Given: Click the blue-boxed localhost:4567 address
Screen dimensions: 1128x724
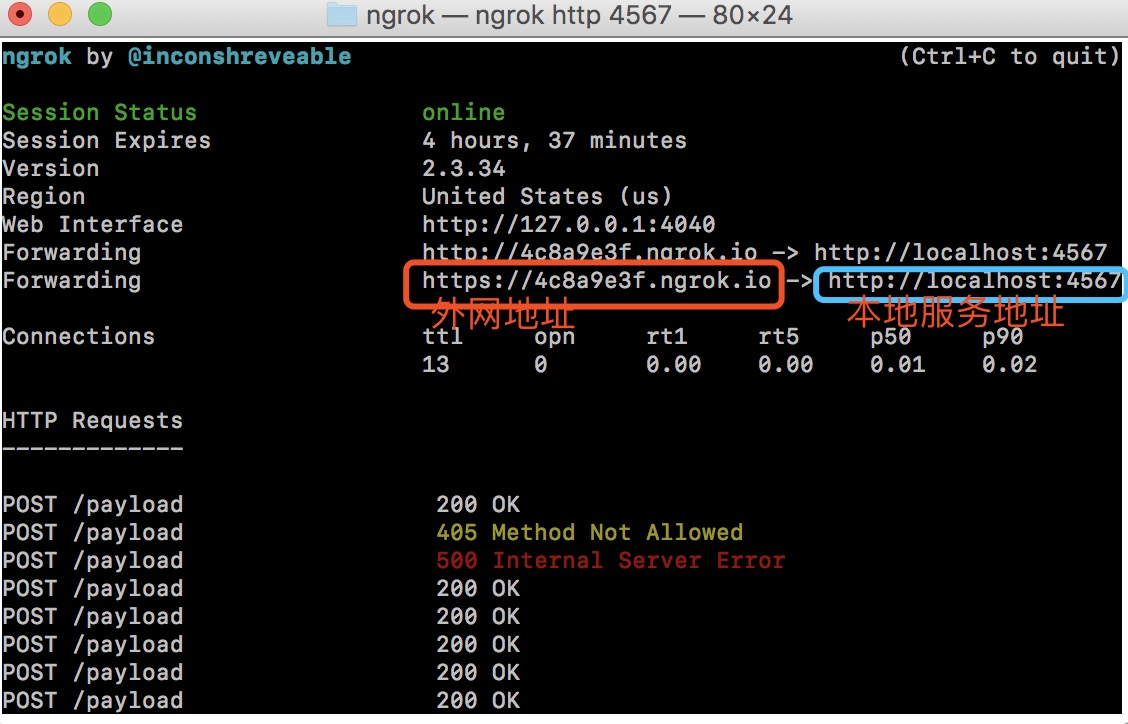Looking at the screenshot, I should pyautogui.click(x=974, y=281).
